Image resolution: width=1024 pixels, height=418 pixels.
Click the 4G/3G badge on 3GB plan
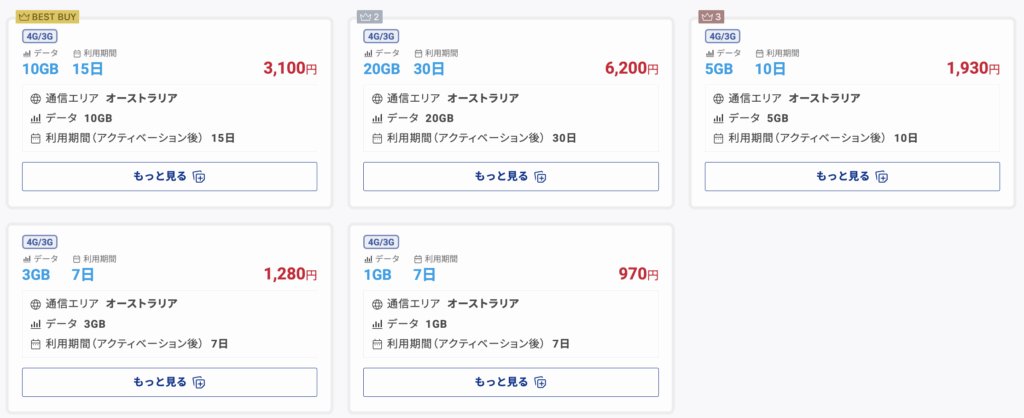point(40,242)
